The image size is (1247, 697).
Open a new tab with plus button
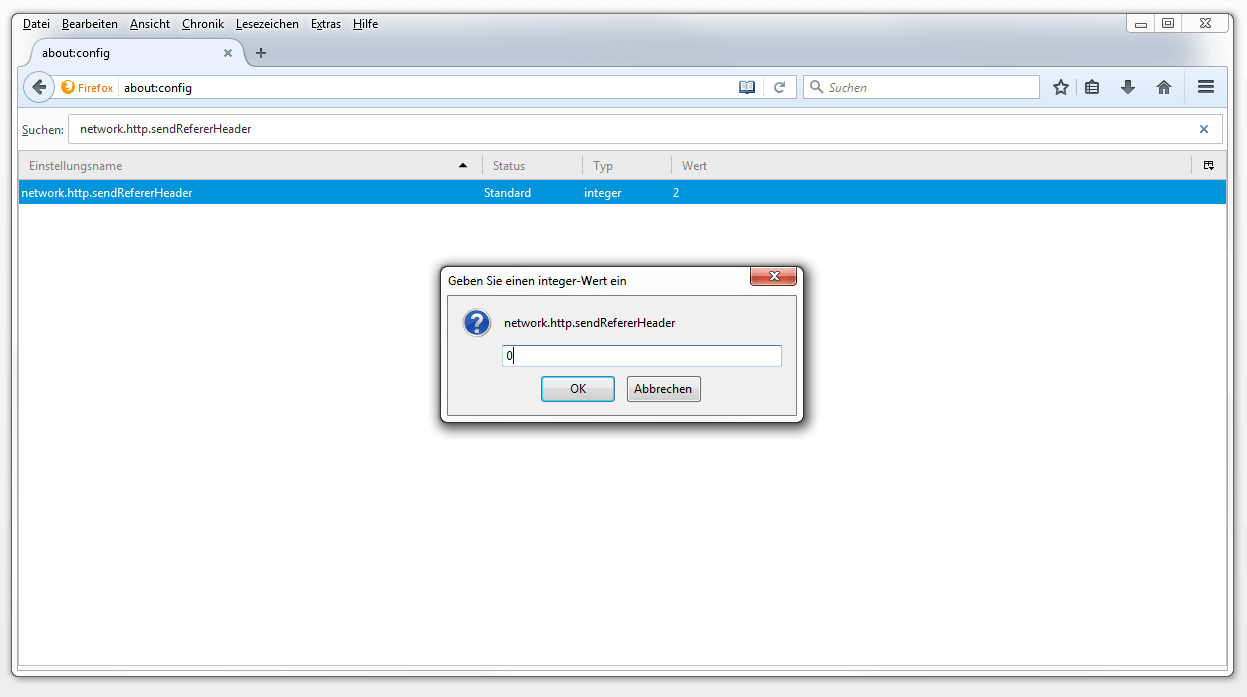[261, 53]
